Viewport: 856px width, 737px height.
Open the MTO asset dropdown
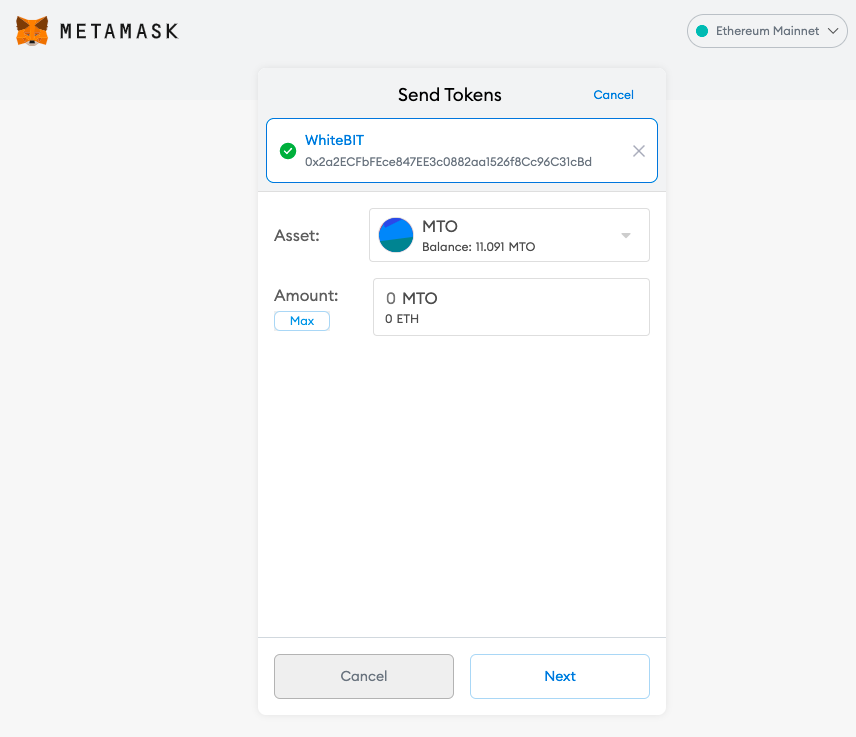pos(509,235)
